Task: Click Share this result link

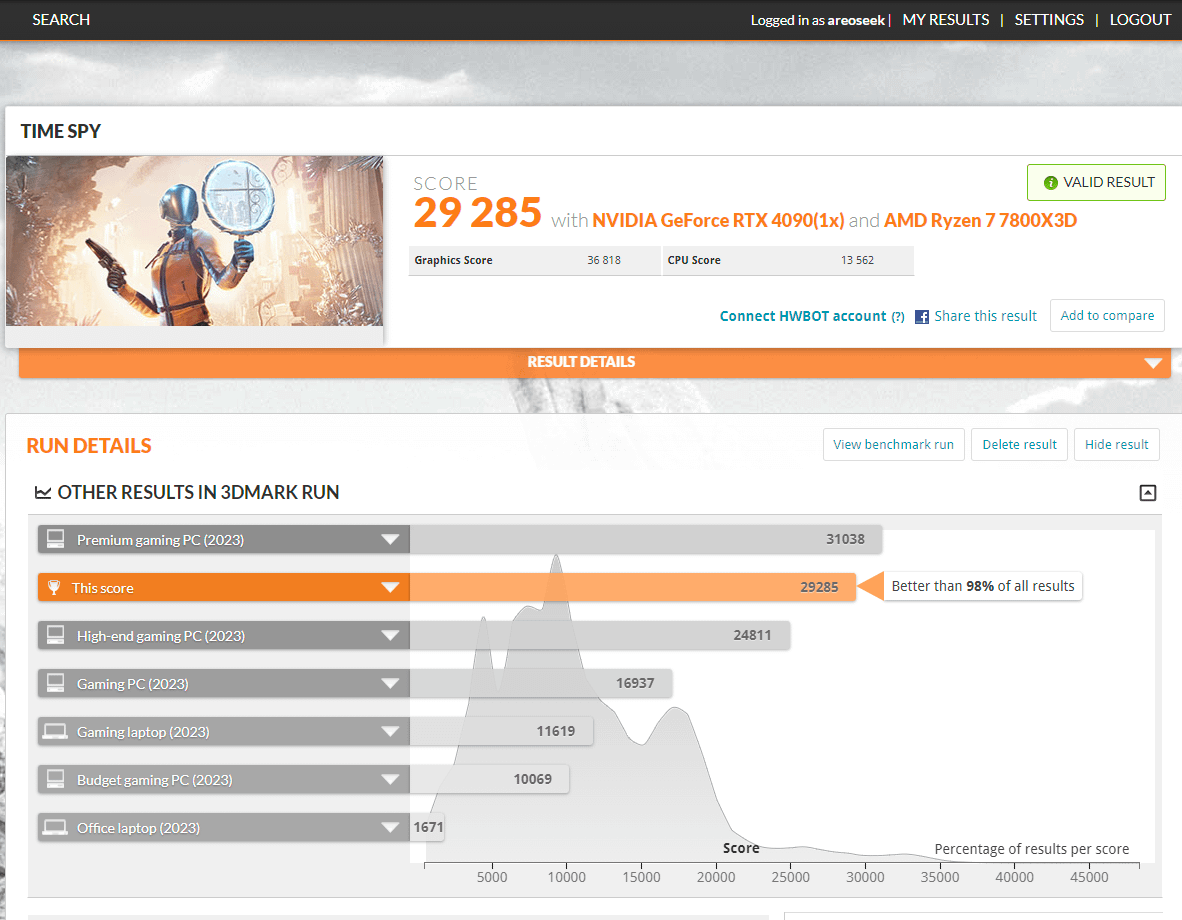Action: pos(985,316)
